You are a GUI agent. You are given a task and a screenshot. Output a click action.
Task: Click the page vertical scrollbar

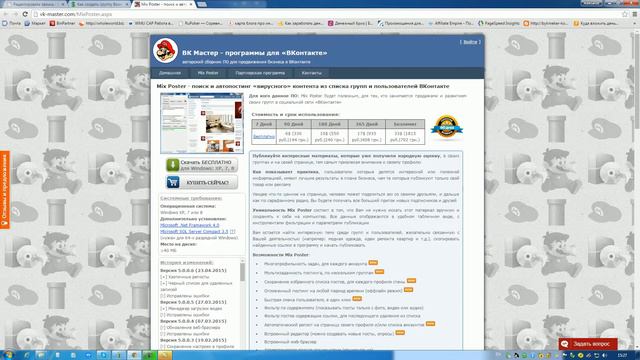[x=637, y=190]
